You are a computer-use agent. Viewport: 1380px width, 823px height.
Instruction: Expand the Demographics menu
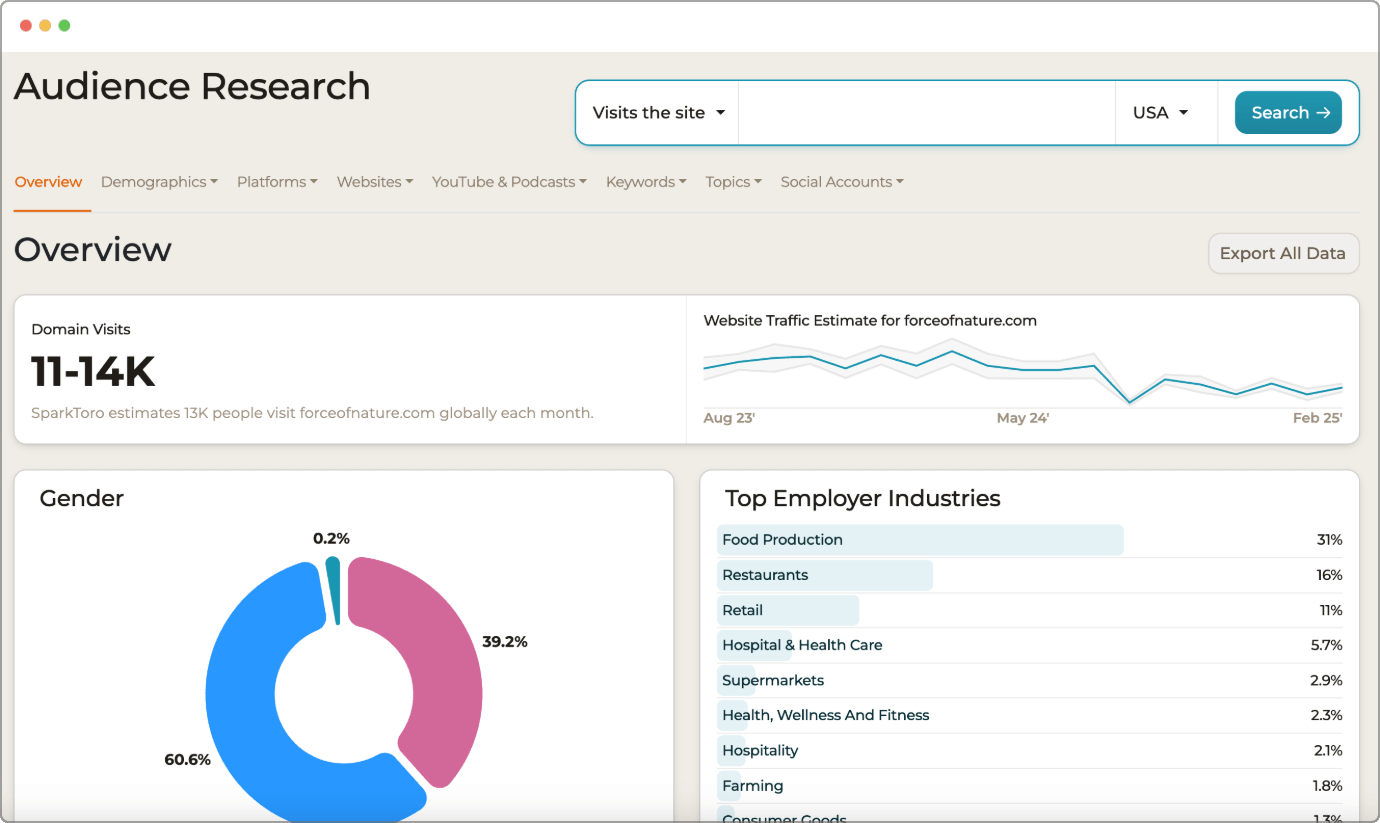coord(159,182)
